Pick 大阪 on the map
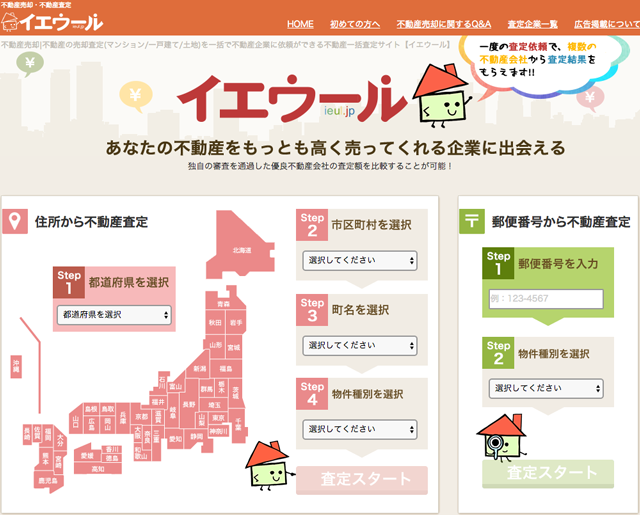Screen dimensions: 640x515 click(x=138, y=432)
